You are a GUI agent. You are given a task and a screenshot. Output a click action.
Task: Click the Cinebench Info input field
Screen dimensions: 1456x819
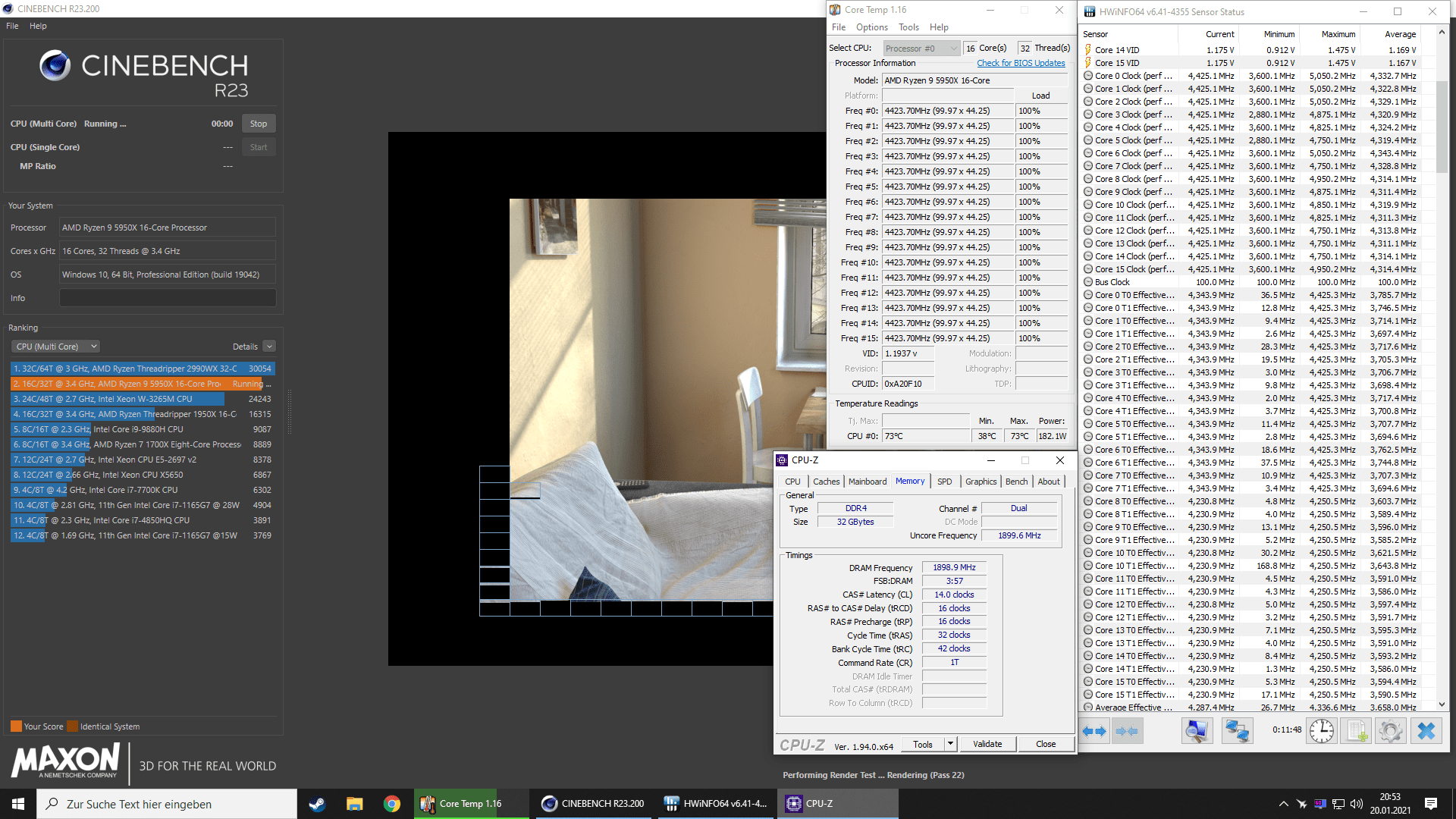168,298
